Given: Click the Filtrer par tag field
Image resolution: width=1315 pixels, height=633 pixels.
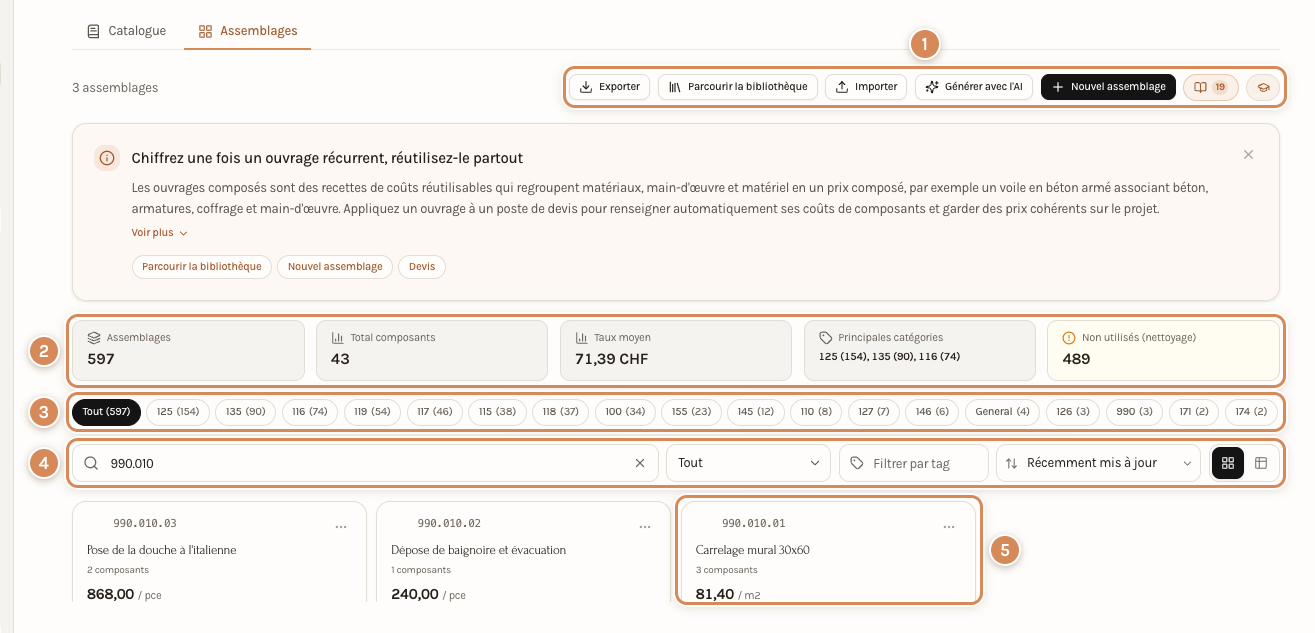Looking at the screenshot, I should tap(913, 463).
